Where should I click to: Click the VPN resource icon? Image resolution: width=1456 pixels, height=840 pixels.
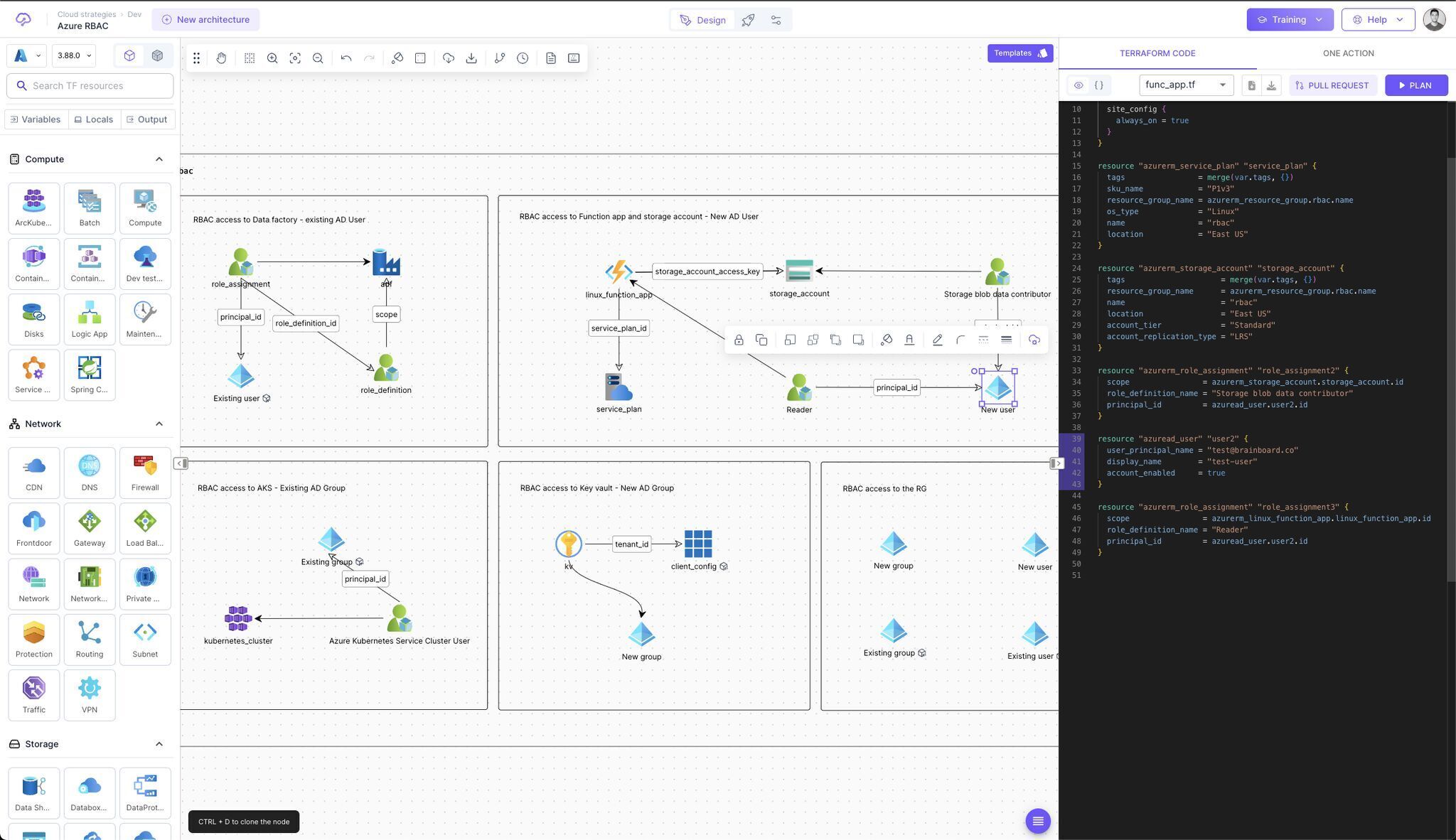coord(90,693)
